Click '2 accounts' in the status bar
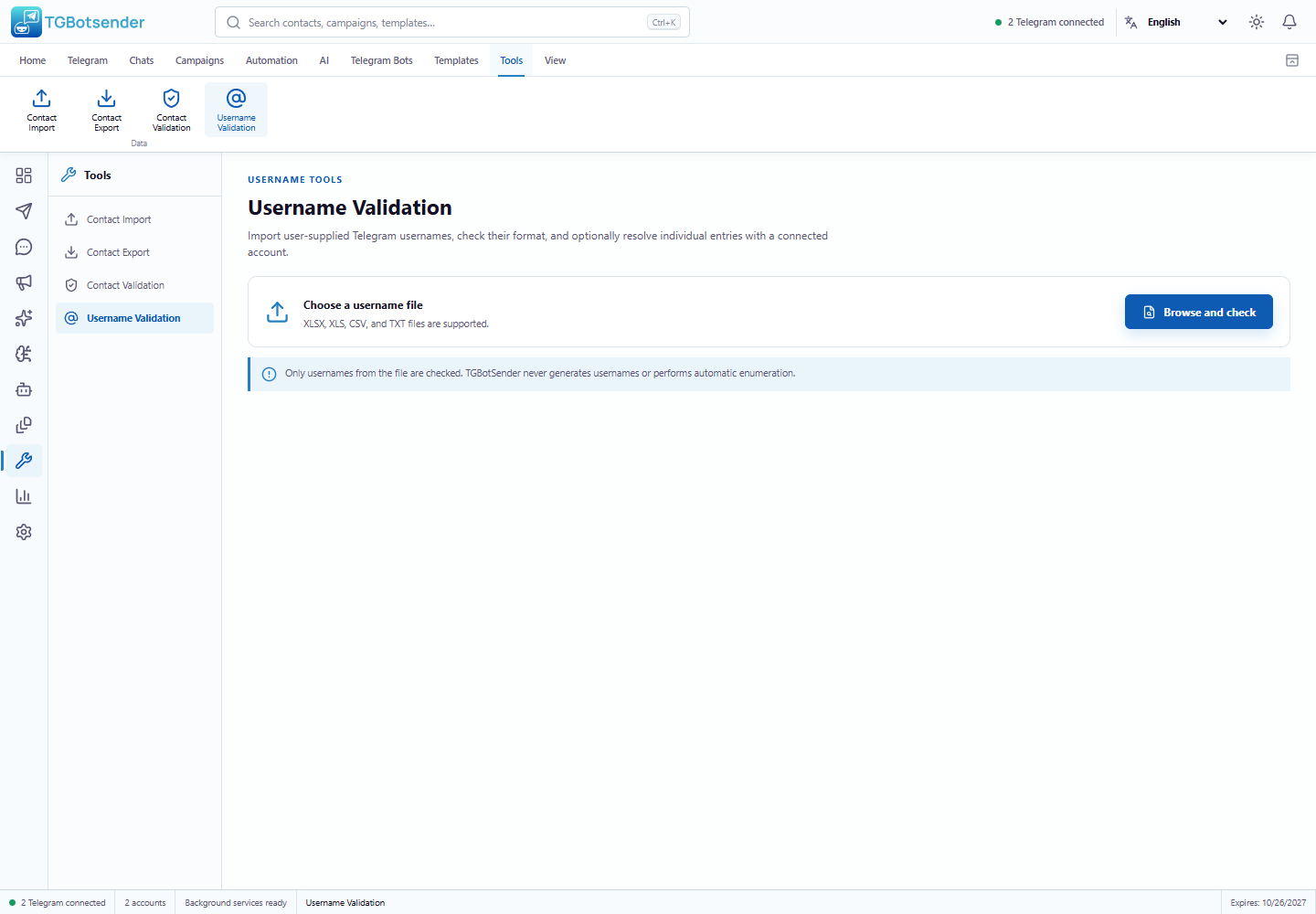 [145, 902]
